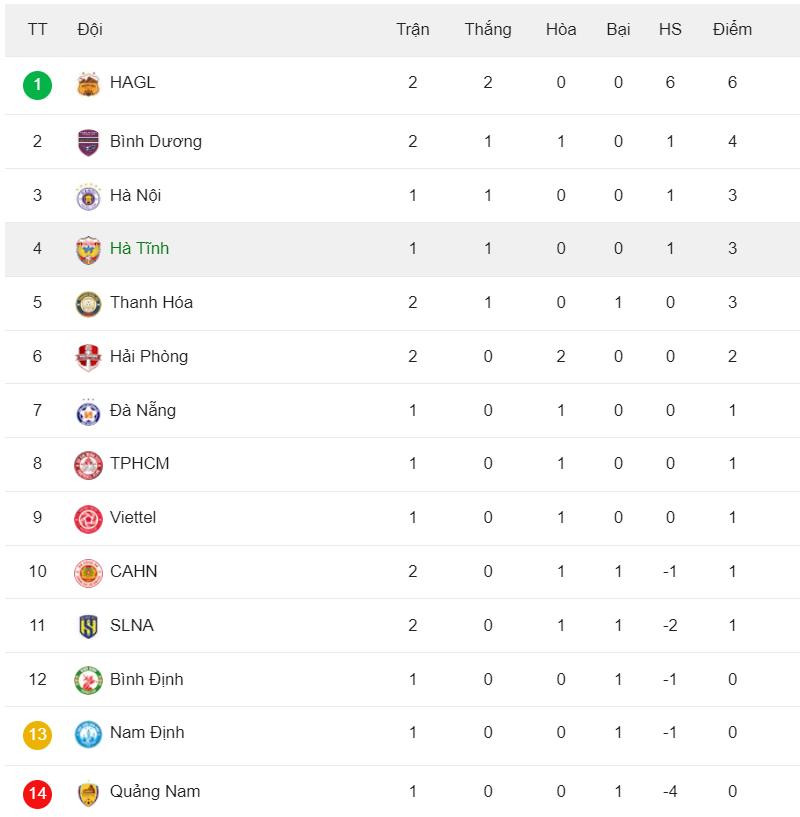Click the Hà Nội club crest
The image size is (800, 817).
tap(89, 196)
